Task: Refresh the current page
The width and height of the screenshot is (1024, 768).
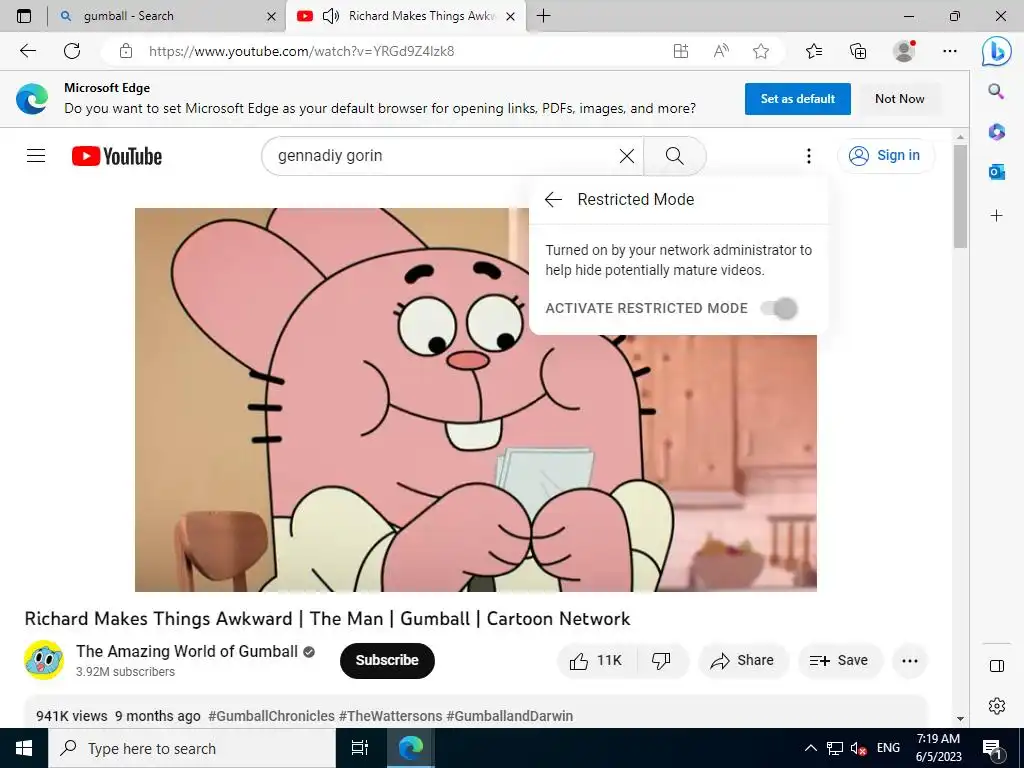Action: [72, 51]
